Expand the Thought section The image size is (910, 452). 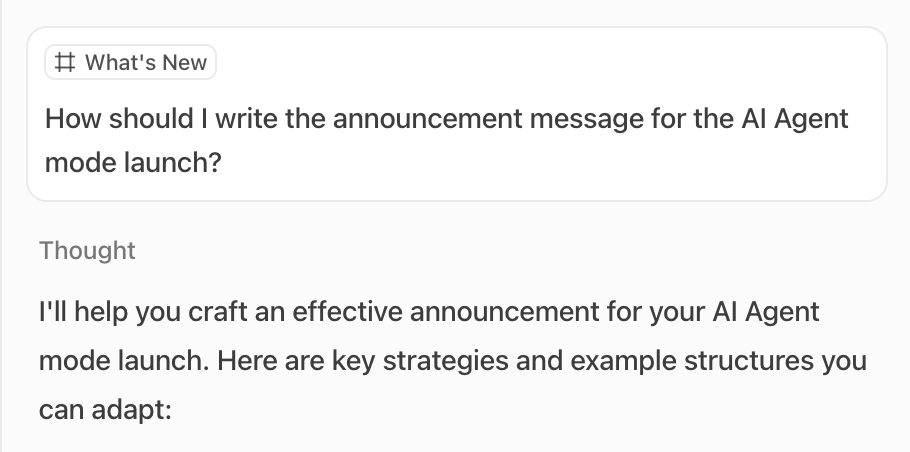[87, 250]
